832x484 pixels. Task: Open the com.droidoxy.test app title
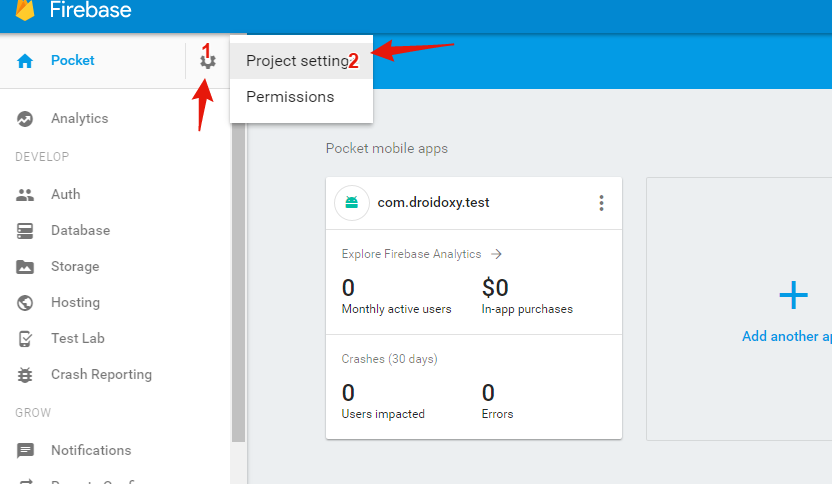(x=433, y=203)
